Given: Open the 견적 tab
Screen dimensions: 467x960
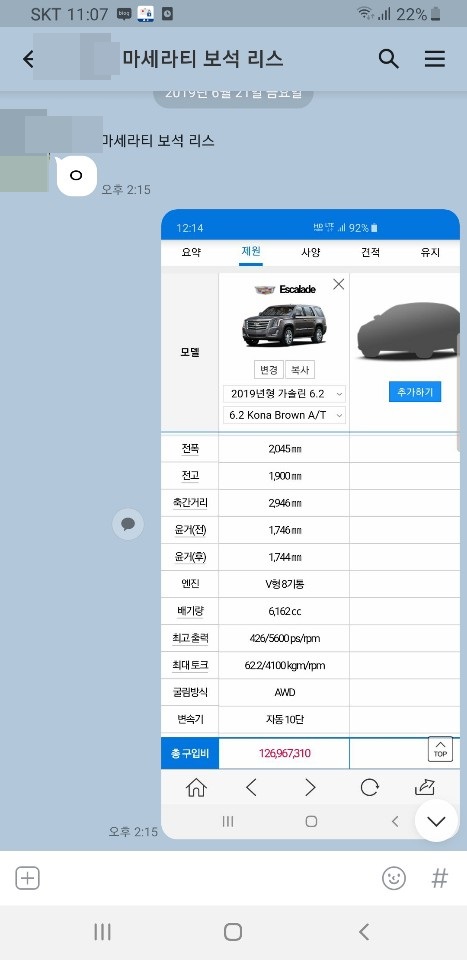Looking at the screenshot, I should tap(370, 252).
